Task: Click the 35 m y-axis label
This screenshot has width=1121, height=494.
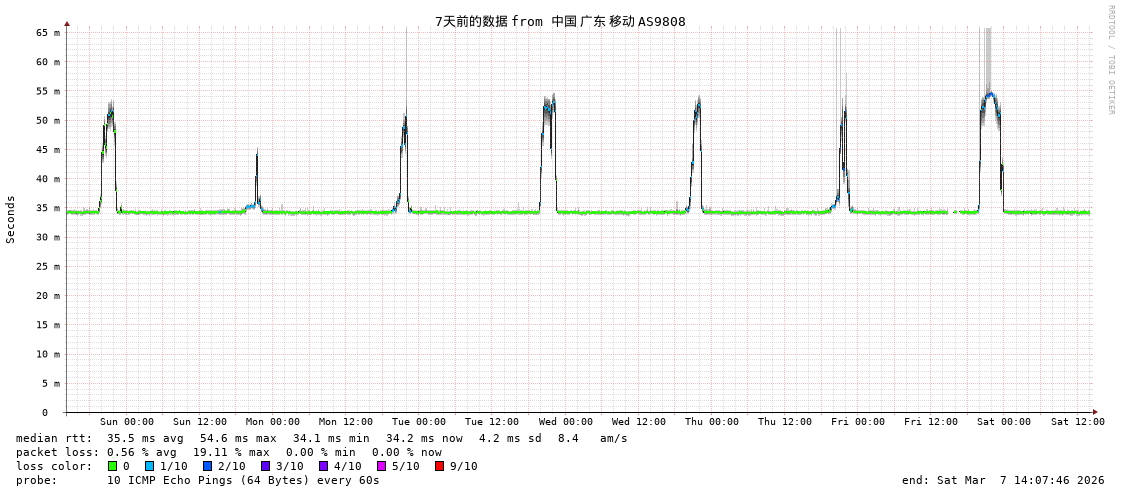Action: click(x=50, y=208)
